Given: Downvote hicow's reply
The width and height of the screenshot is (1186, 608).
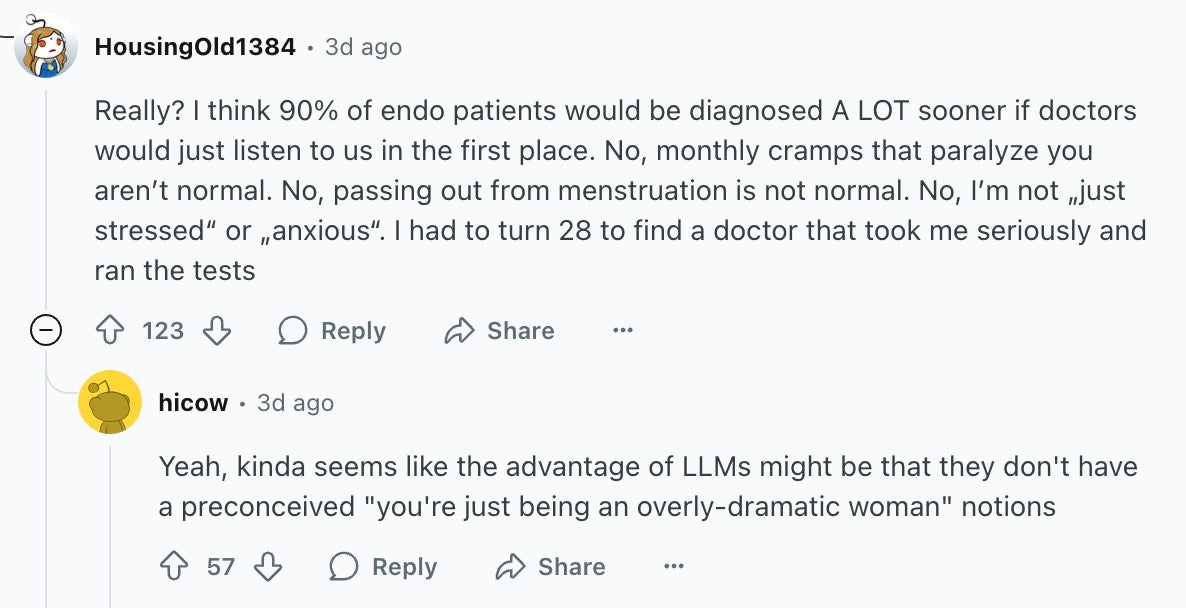Looking at the screenshot, I should tap(268, 566).
